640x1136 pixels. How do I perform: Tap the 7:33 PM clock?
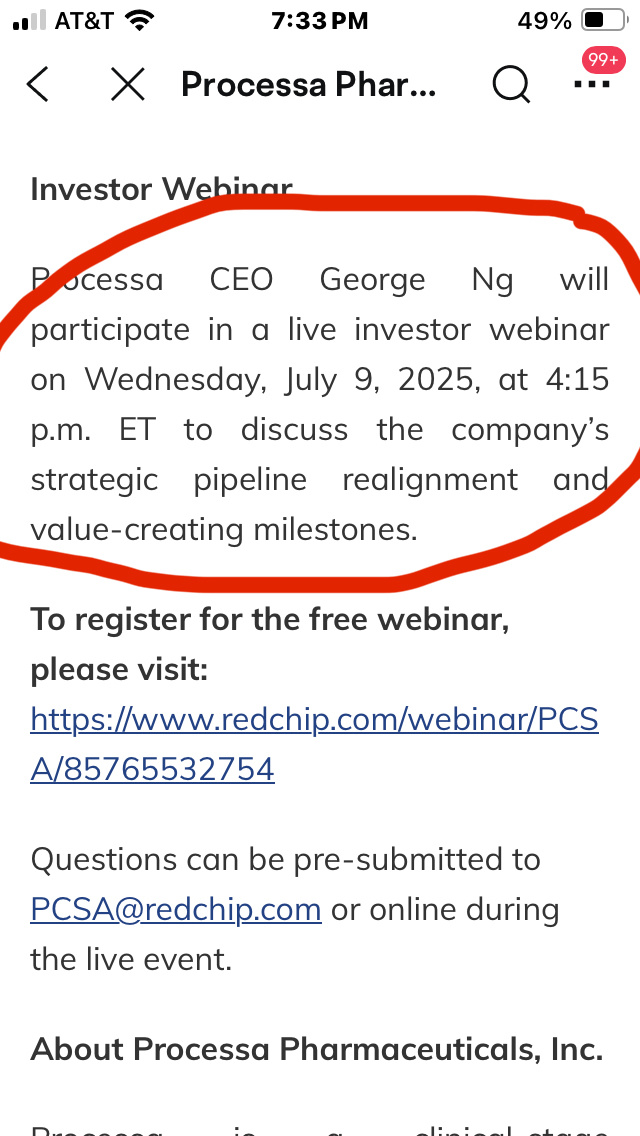[320, 20]
